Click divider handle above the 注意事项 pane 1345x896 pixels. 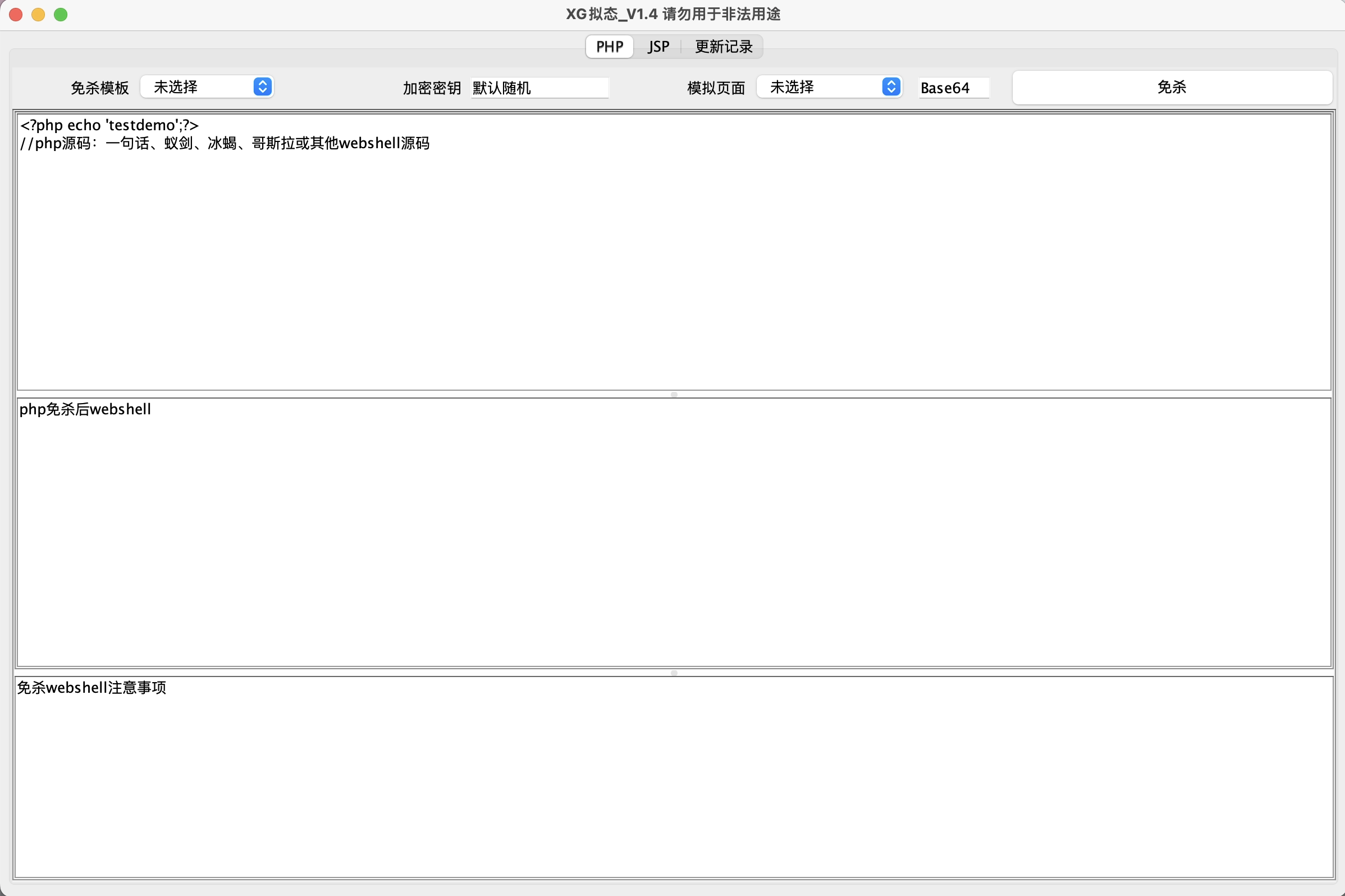[674, 673]
